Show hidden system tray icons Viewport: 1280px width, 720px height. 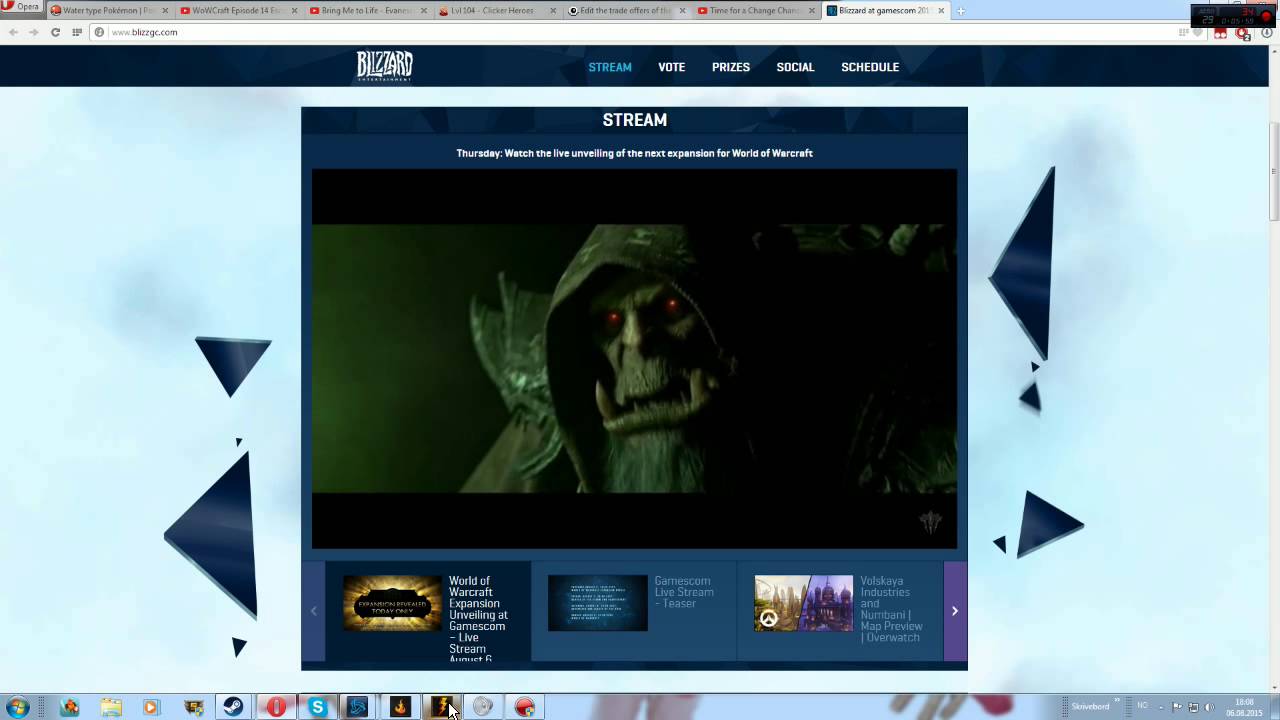[1161, 707]
